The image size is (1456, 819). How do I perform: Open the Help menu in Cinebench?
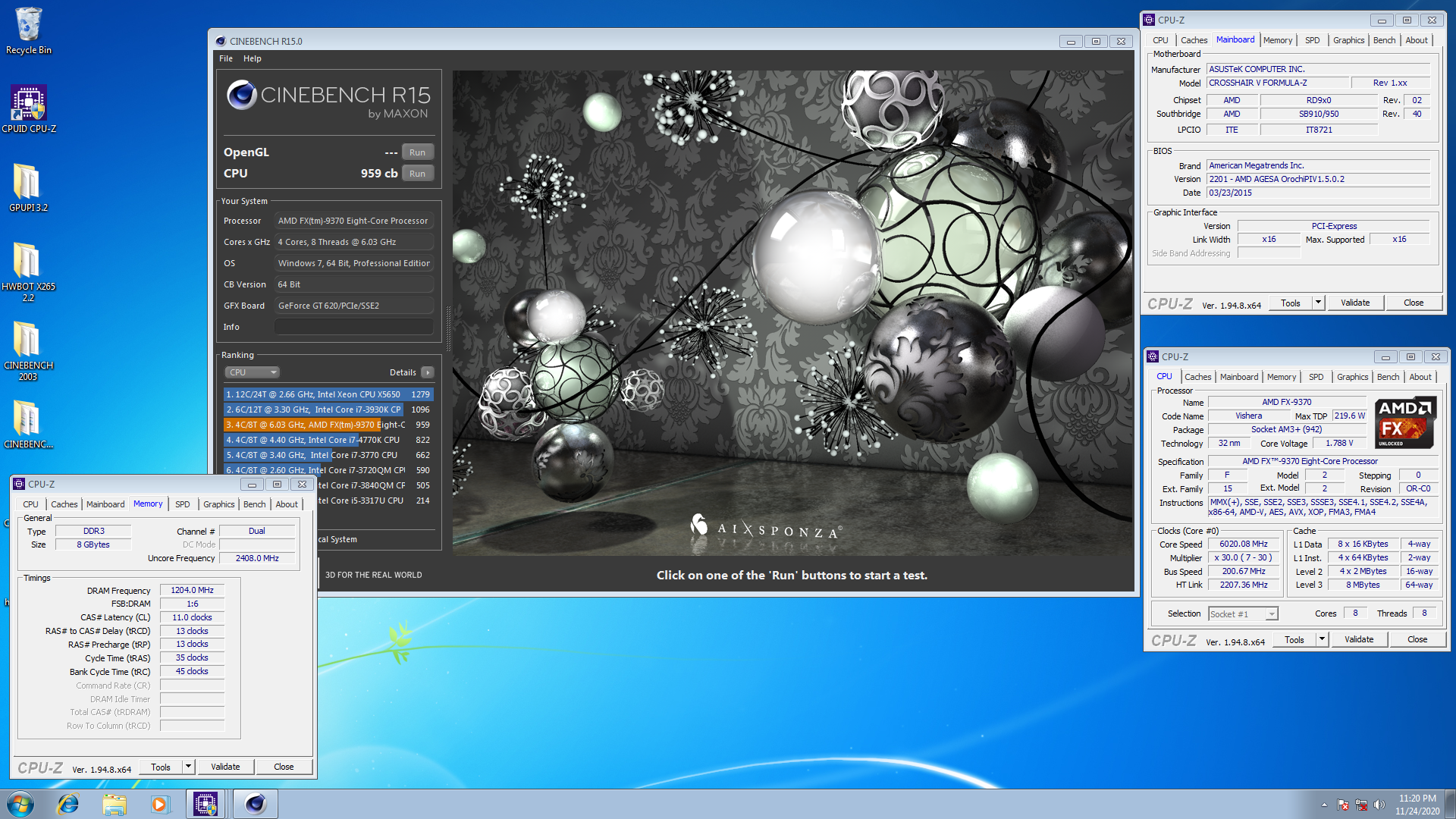click(253, 58)
